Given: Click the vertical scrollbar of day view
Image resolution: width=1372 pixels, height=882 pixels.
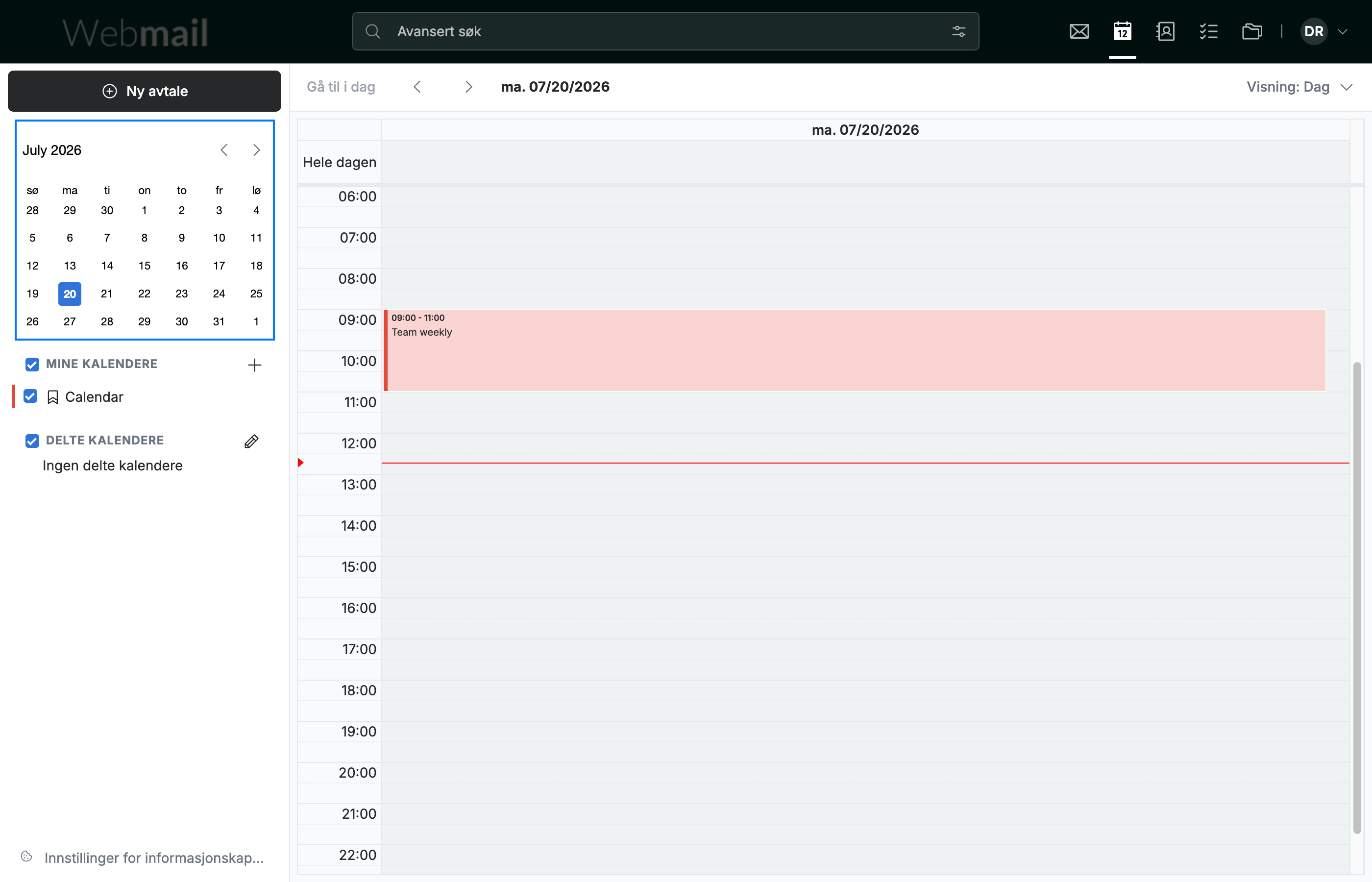Looking at the screenshot, I should coord(1356,597).
